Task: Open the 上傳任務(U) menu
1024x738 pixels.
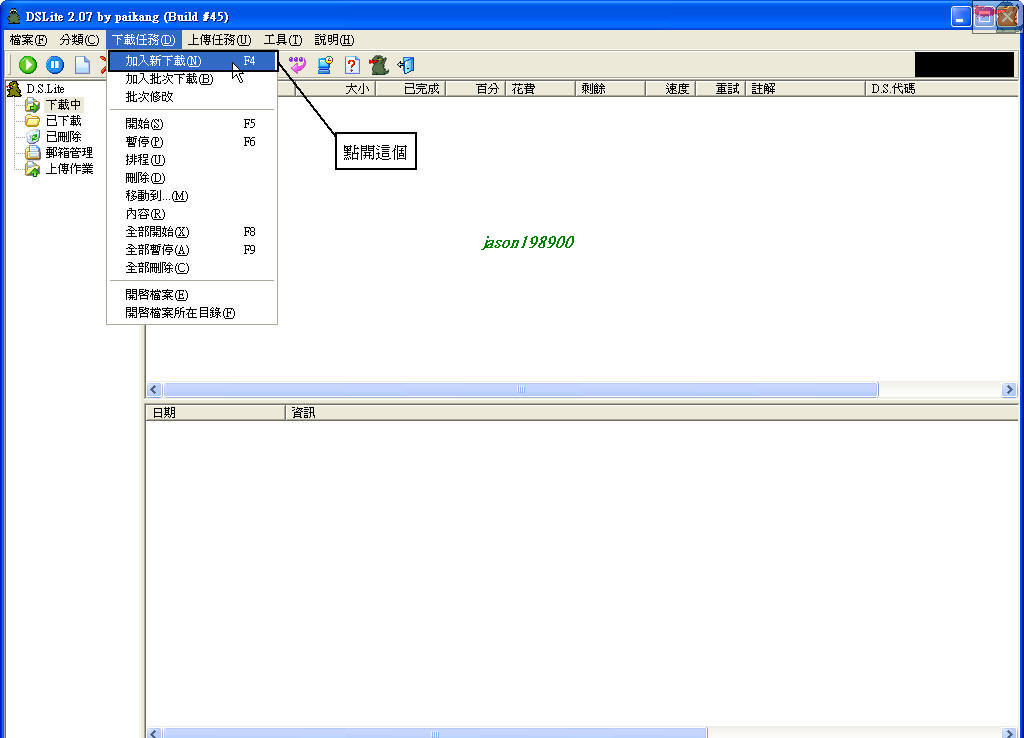Action: [219, 40]
